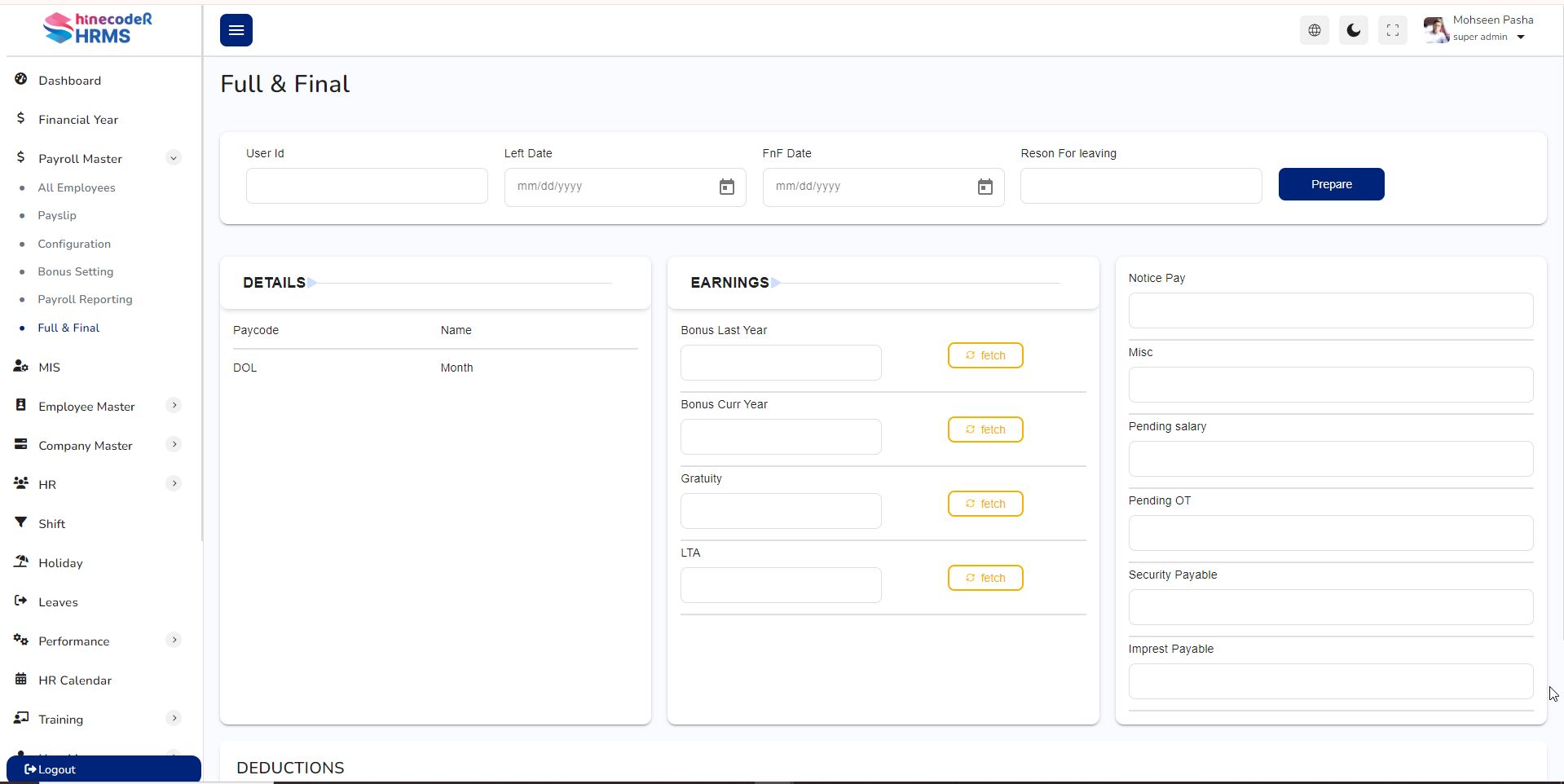Open the Left Date calendar picker icon
Screen dimensions: 1564x784
coord(727,187)
